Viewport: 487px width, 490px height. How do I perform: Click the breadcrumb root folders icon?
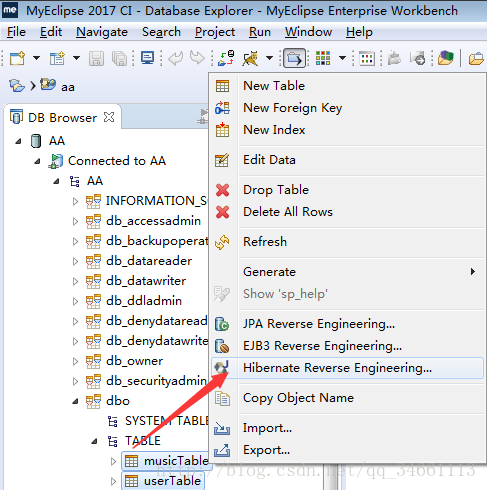click(17, 86)
